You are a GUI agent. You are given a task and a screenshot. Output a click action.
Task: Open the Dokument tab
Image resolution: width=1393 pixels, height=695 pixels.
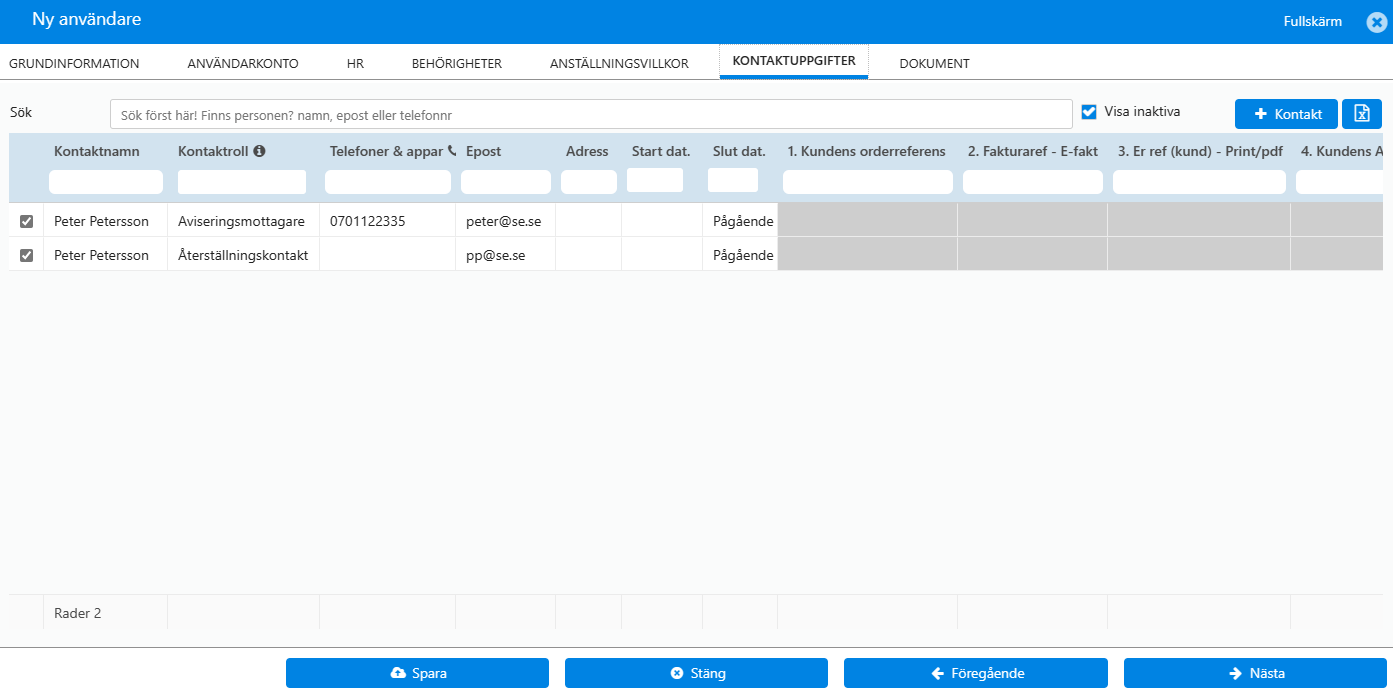click(934, 63)
